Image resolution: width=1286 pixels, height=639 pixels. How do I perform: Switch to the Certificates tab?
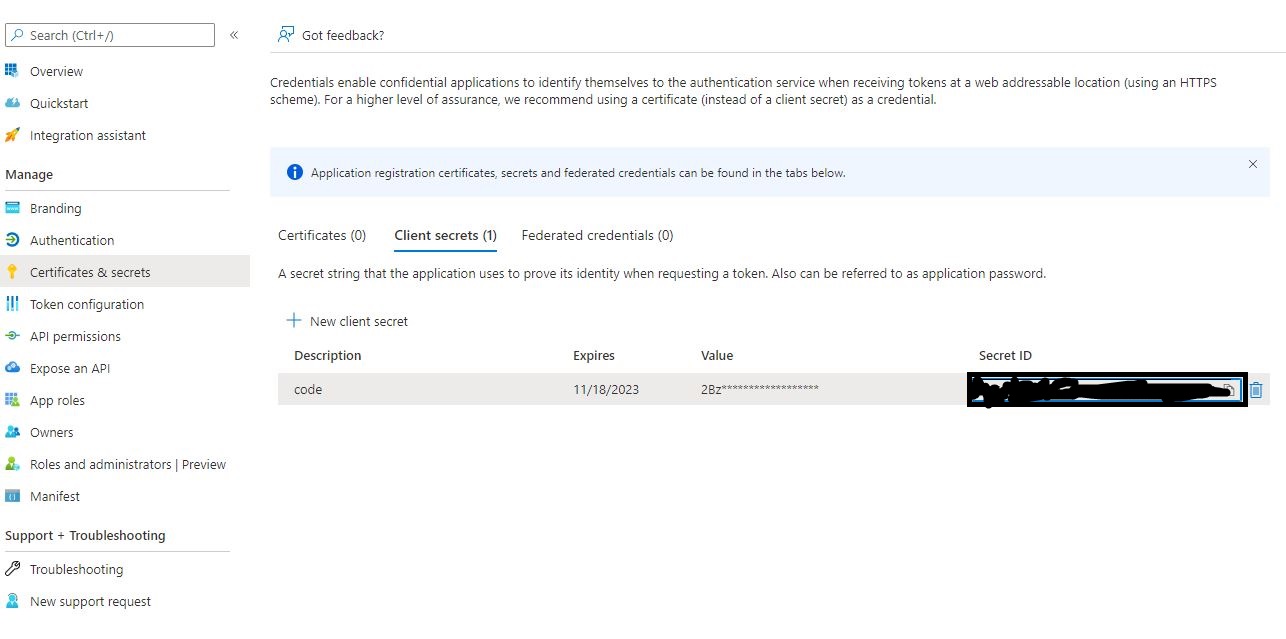pos(321,235)
